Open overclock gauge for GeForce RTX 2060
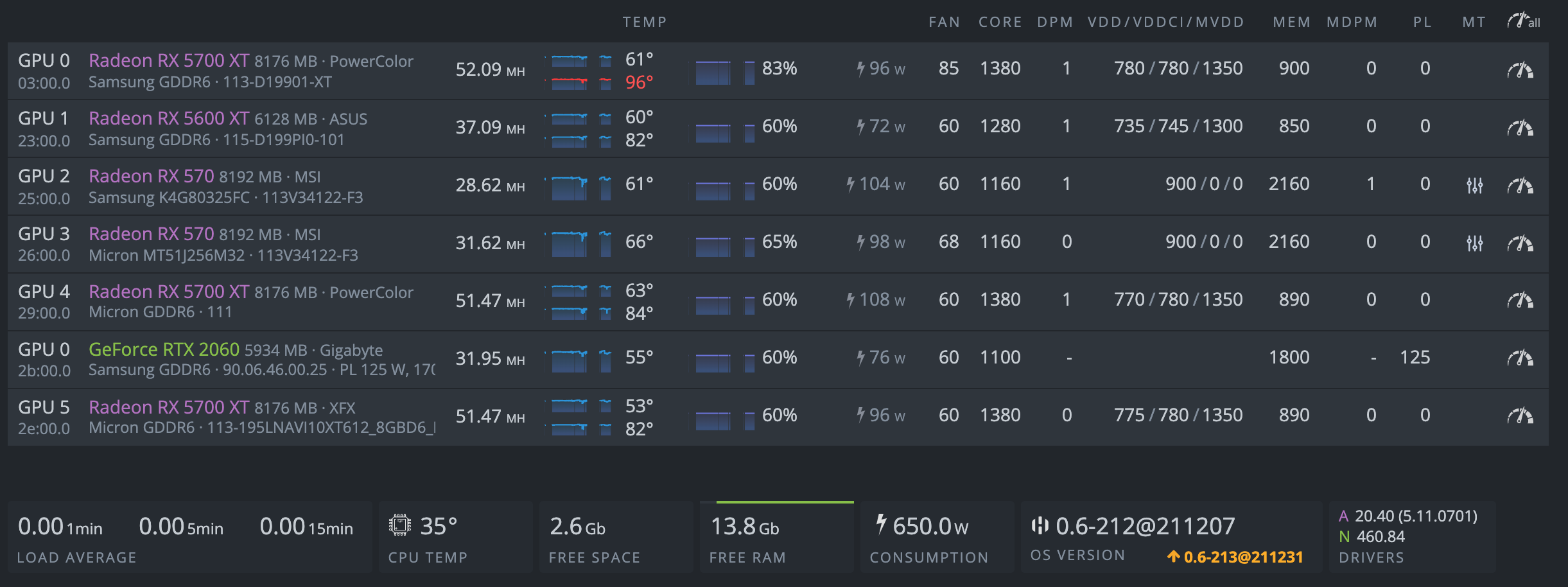The height and width of the screenshot is (587, 1568). click(1520, 358)
